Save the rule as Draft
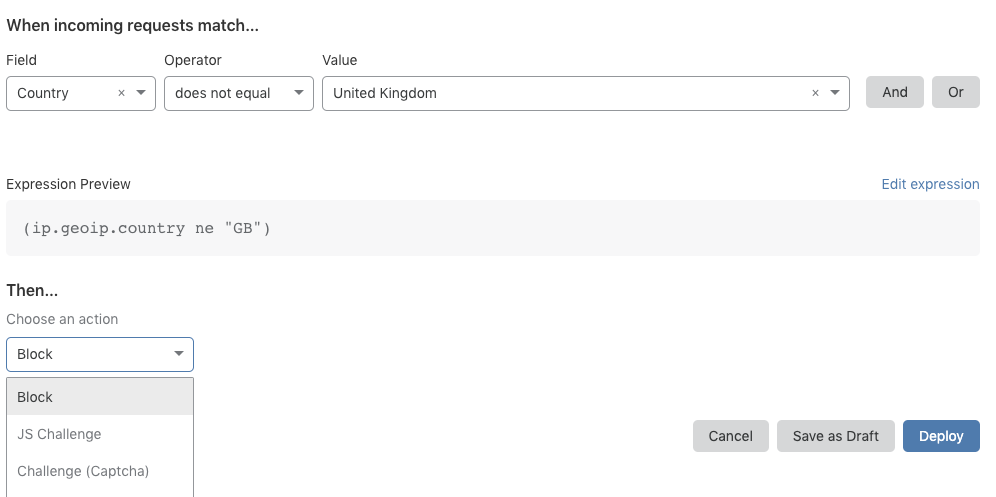Image resolution: width=996 pixels, height=497 pixels. (835, 436)
